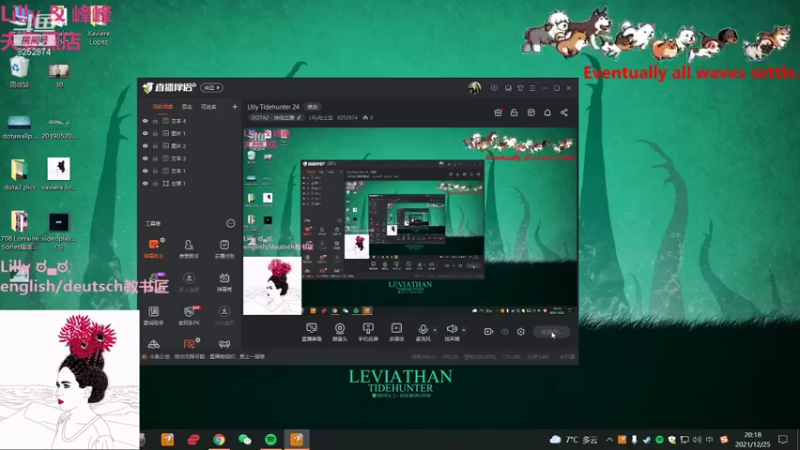Add a 多媒体 media source

(x=396, y=332)
